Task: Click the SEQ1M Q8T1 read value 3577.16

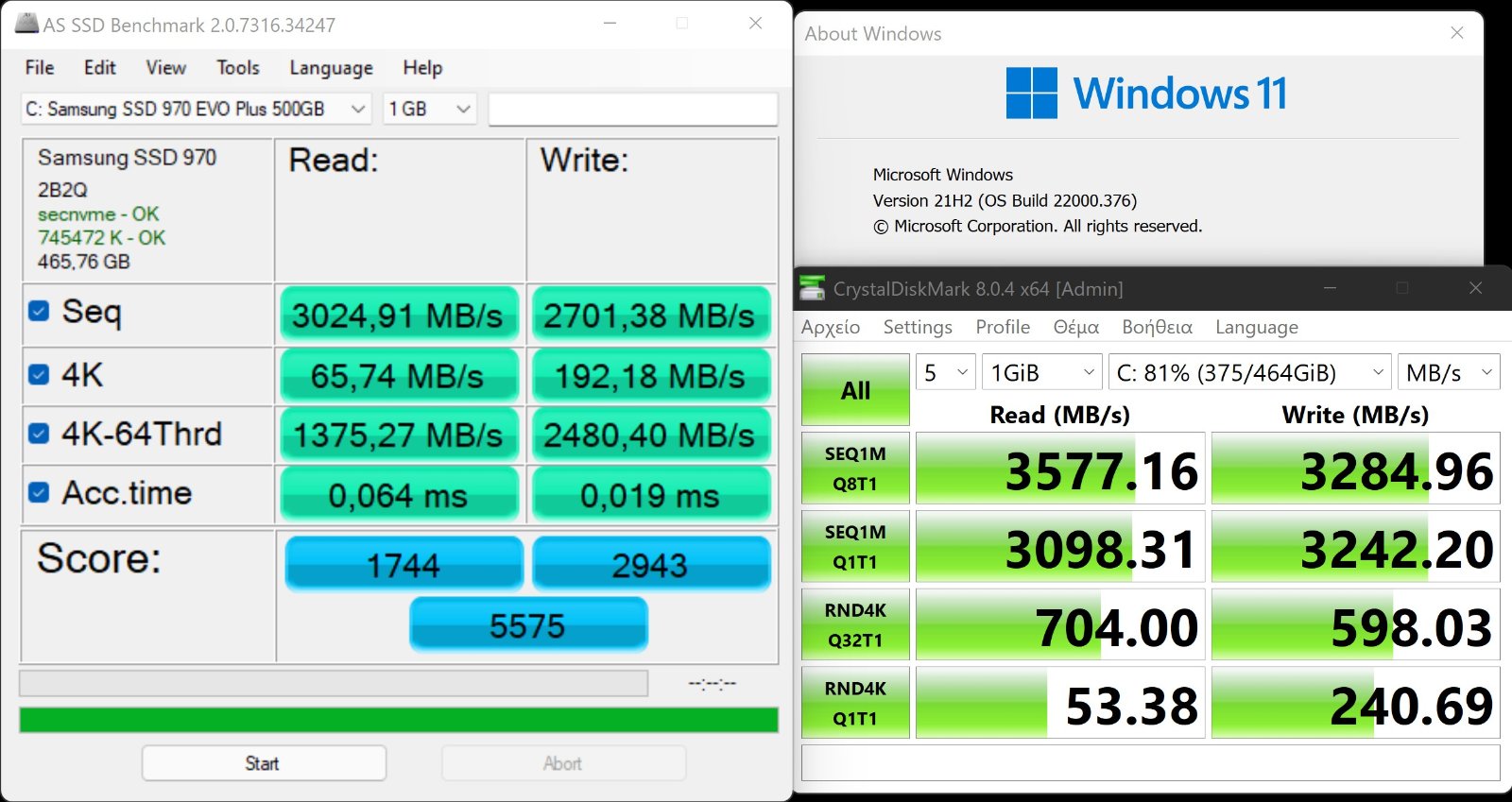Action: pyautogui.click(x=1060, y=469)
